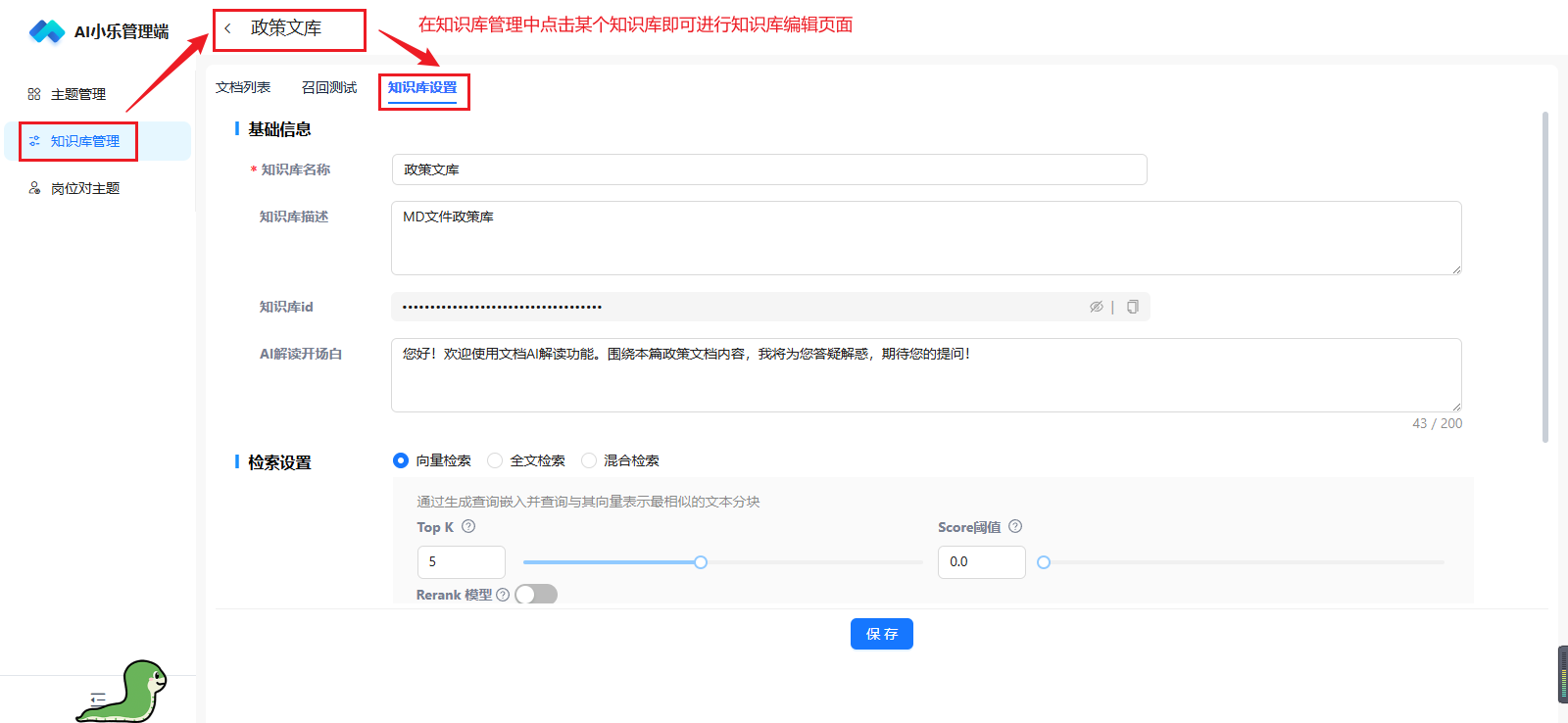The image size is (1568, 723).
Task: Click the AI小乐管理端 logo
Action: [47, 31]
